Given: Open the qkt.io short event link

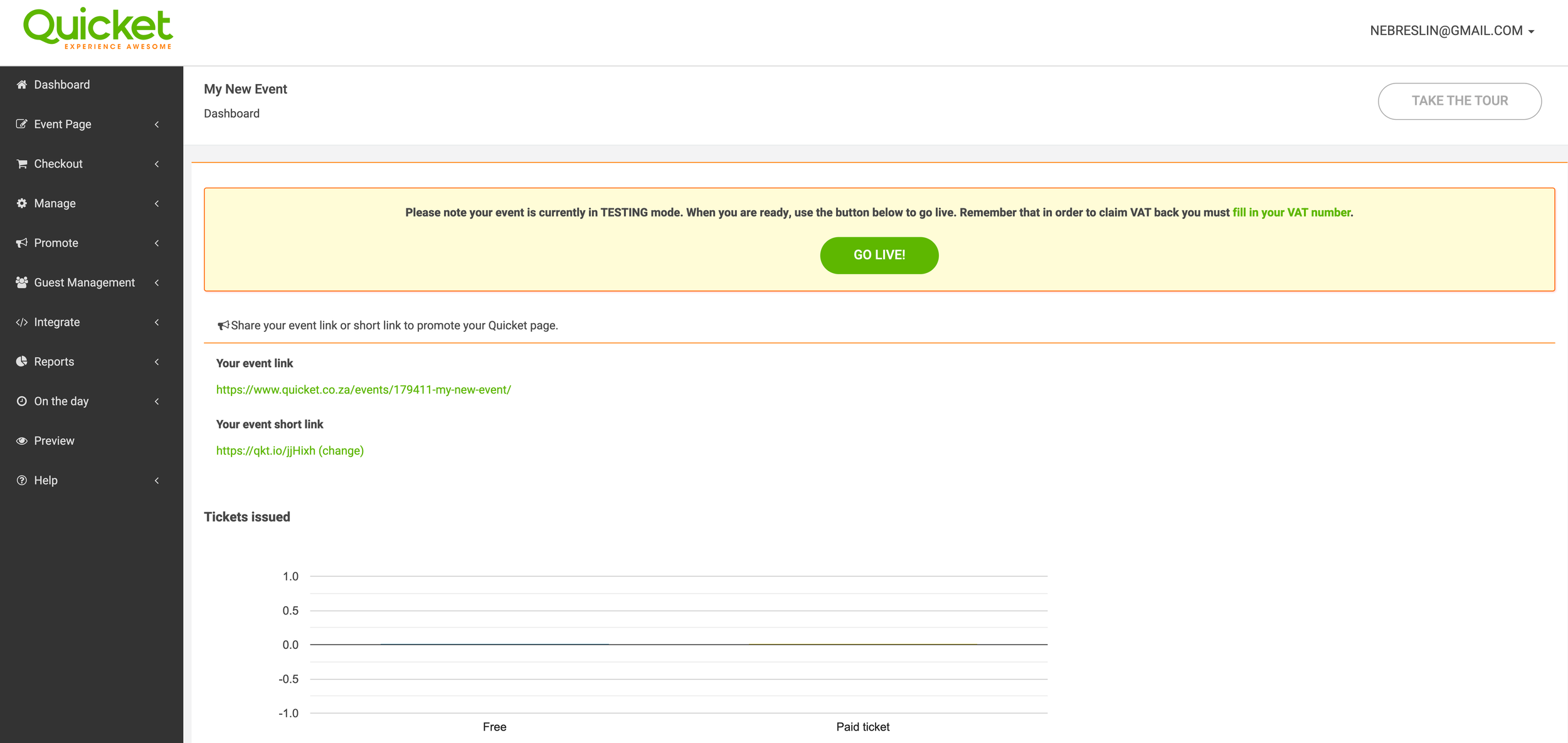Looking at the screenshot, I should tap(265, 451).
